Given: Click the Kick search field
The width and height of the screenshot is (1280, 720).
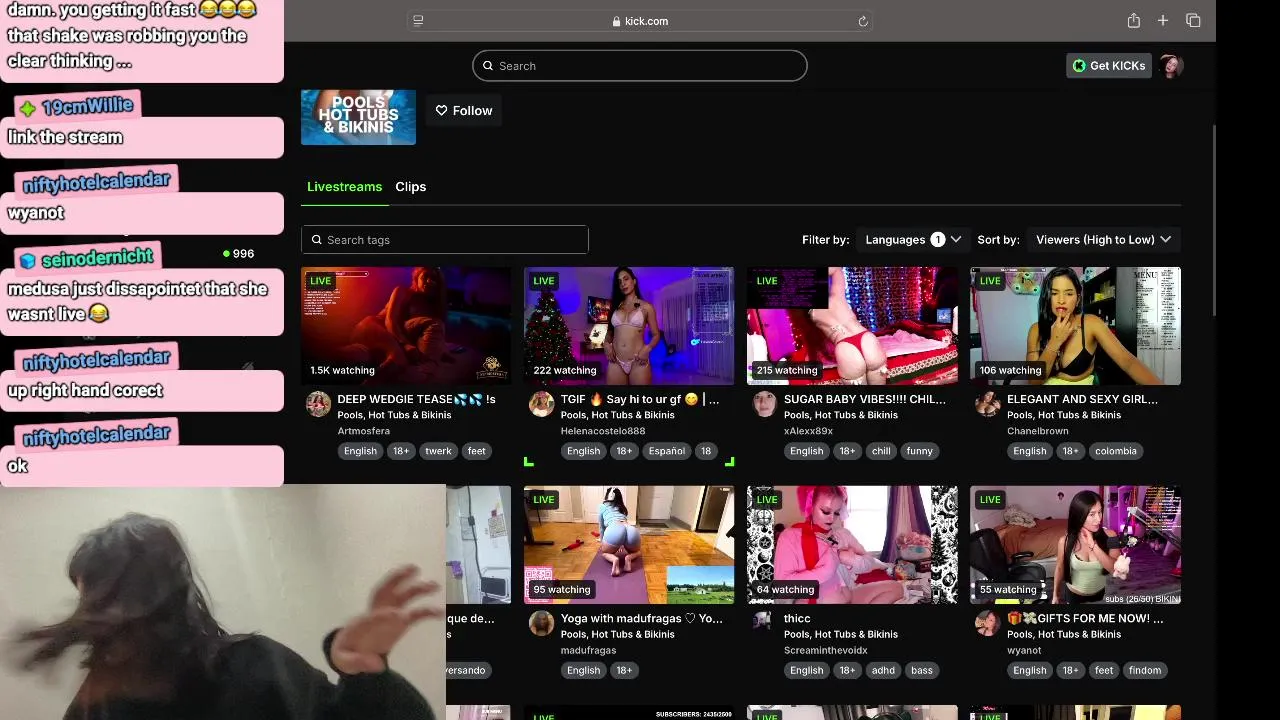Looking at the screenshot, I should tap(640, 66).
